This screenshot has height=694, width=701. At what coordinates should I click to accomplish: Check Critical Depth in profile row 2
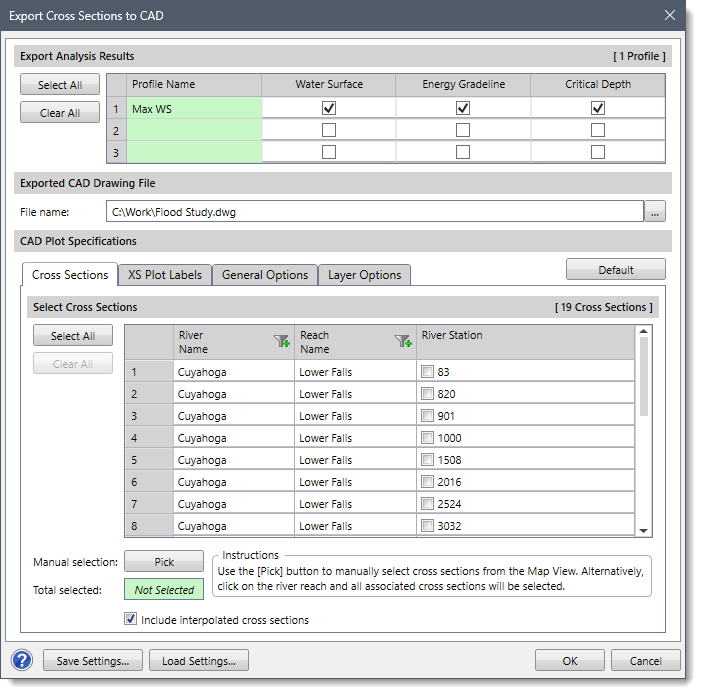click(x=598, y=130)
